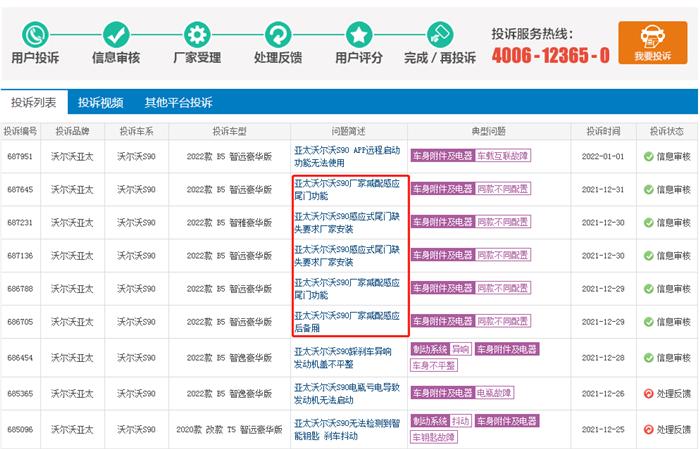Click the 投诉编号 column header
This screenshot has height=449, width=700.
click(21, 131)
